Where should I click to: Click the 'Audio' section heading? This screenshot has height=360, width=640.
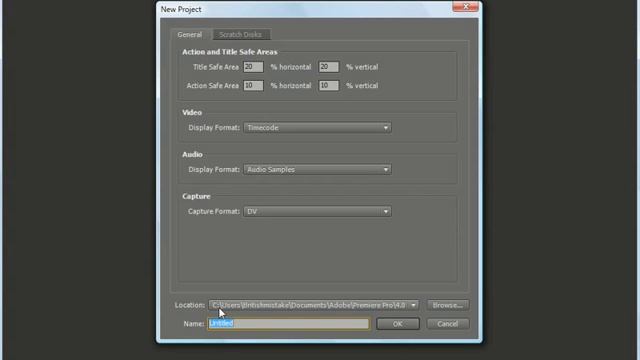point(192,155)
